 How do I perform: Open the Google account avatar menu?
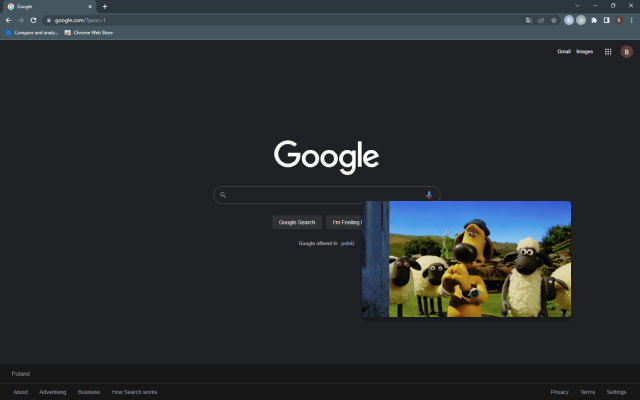point(627,51)
